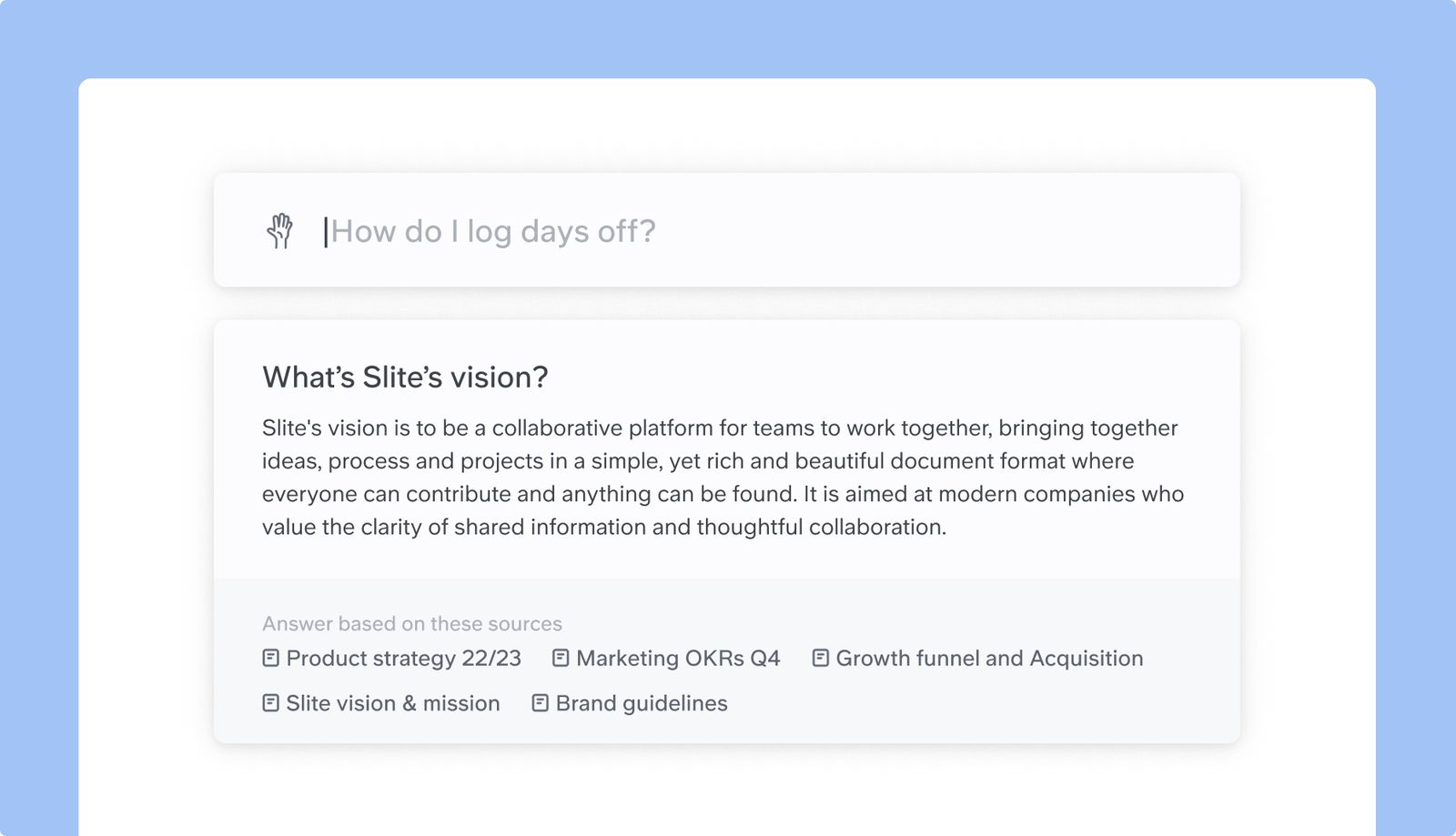Viewport: 1456px width, 836px height.
Task: Click the 'What's Slite's vision?' heading
Action: click(x=405, y=378)
